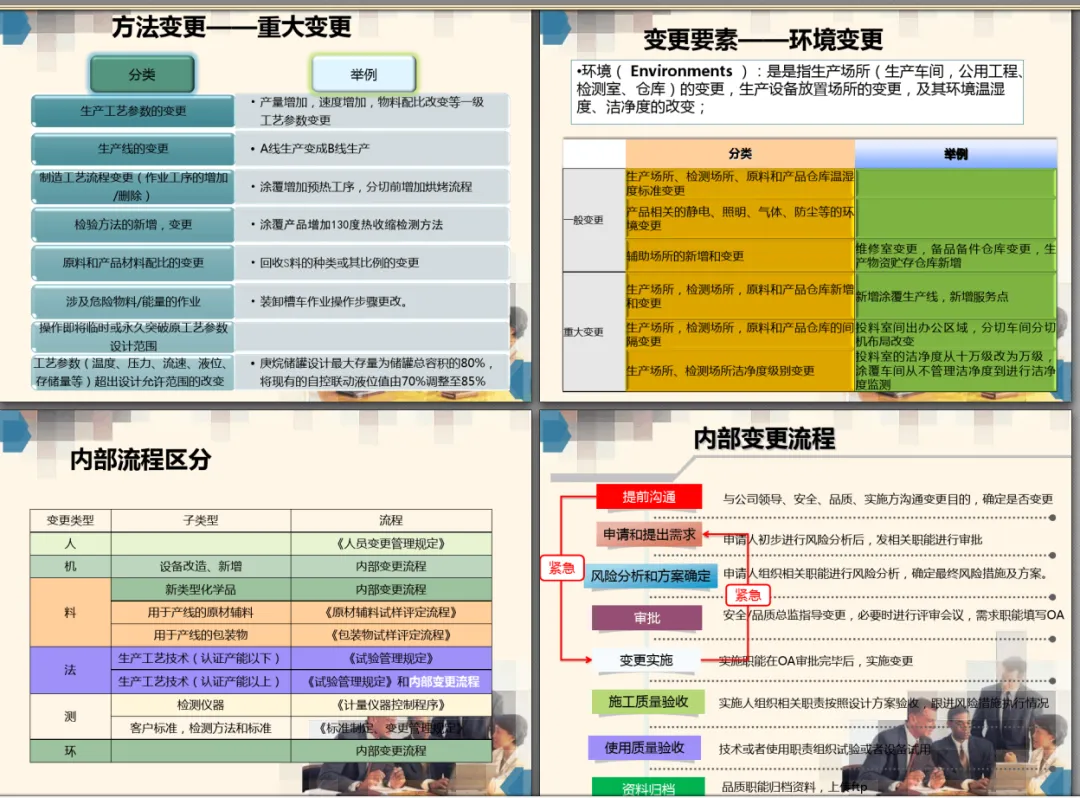Click '用于产线的原材辅料' cell
Image resolution: width=1080 pixels, height=798 pixels.
coord(200,612)
